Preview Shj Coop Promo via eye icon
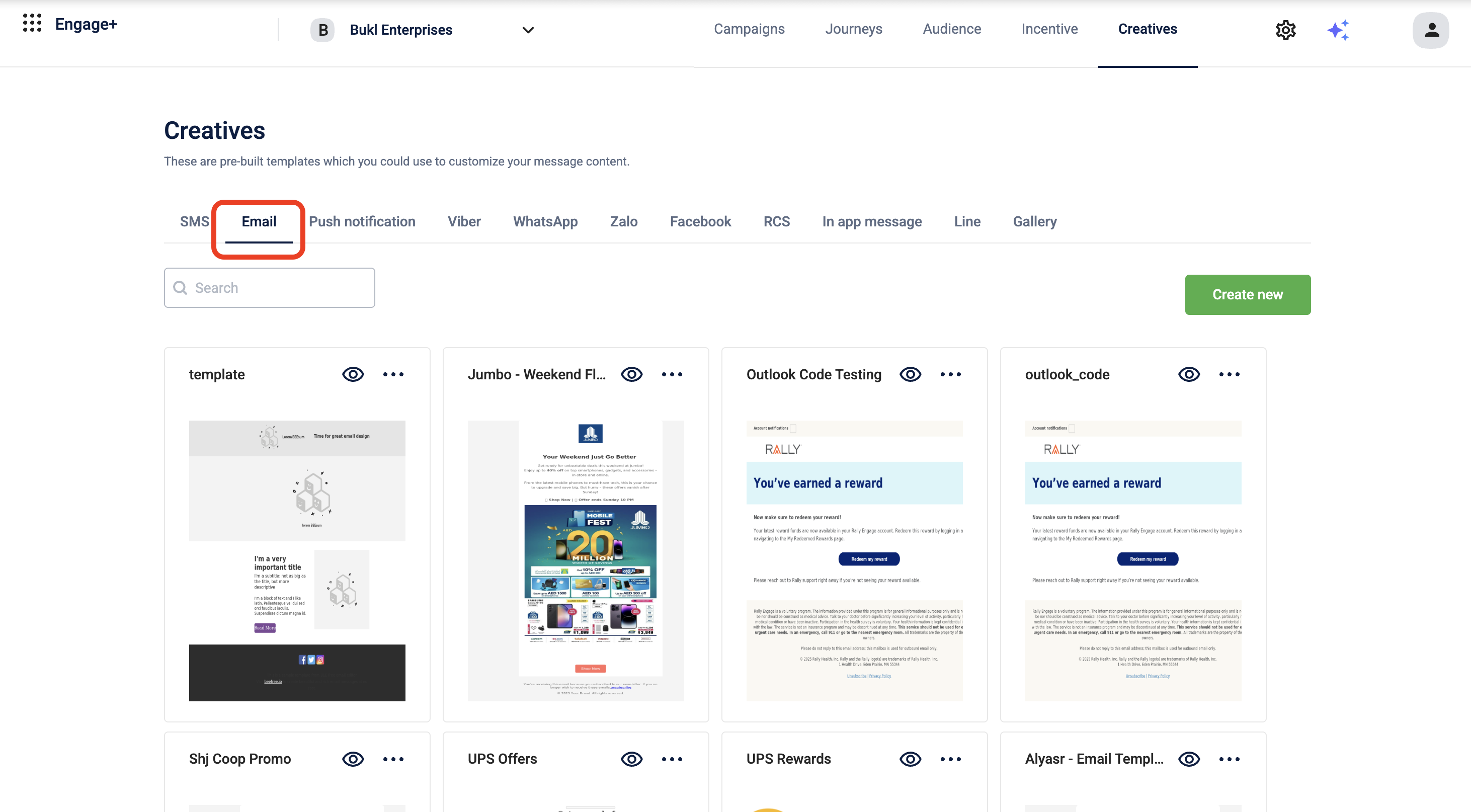Image resolution: width=1471 pixels, height=812 pixels. [x=353, y=760]
